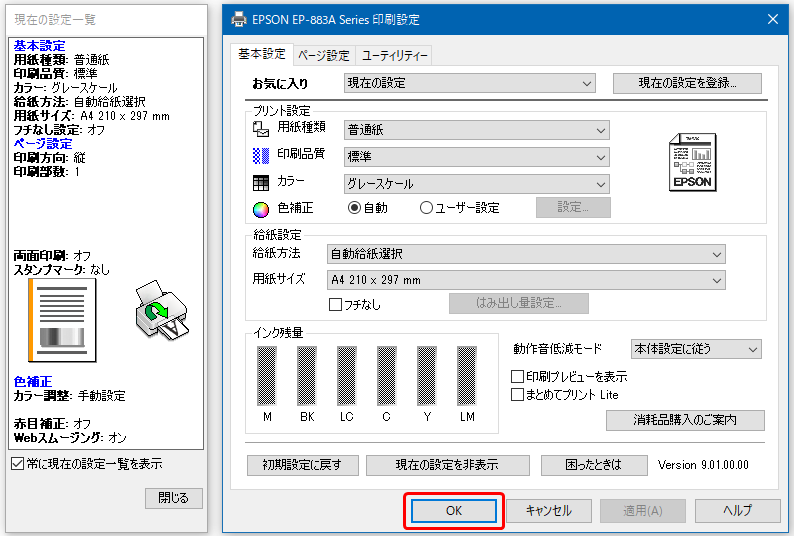Click the はみ出し量設定 button
This screenshot has height=536, width=794.
519,303
